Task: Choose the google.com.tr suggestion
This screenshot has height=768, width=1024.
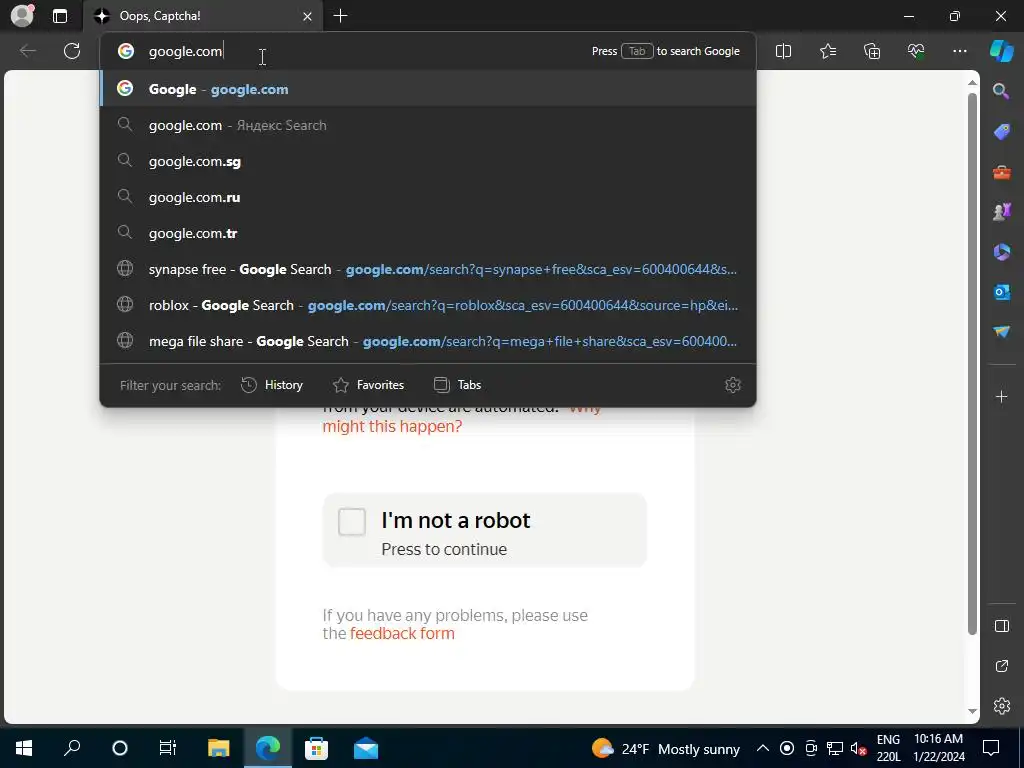Action: [428, 232]
